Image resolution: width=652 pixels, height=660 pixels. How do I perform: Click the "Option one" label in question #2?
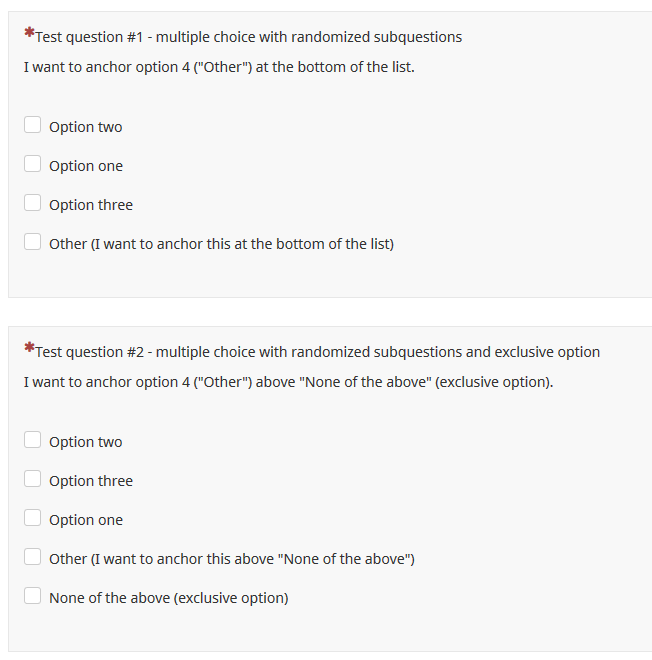(86, 520)
